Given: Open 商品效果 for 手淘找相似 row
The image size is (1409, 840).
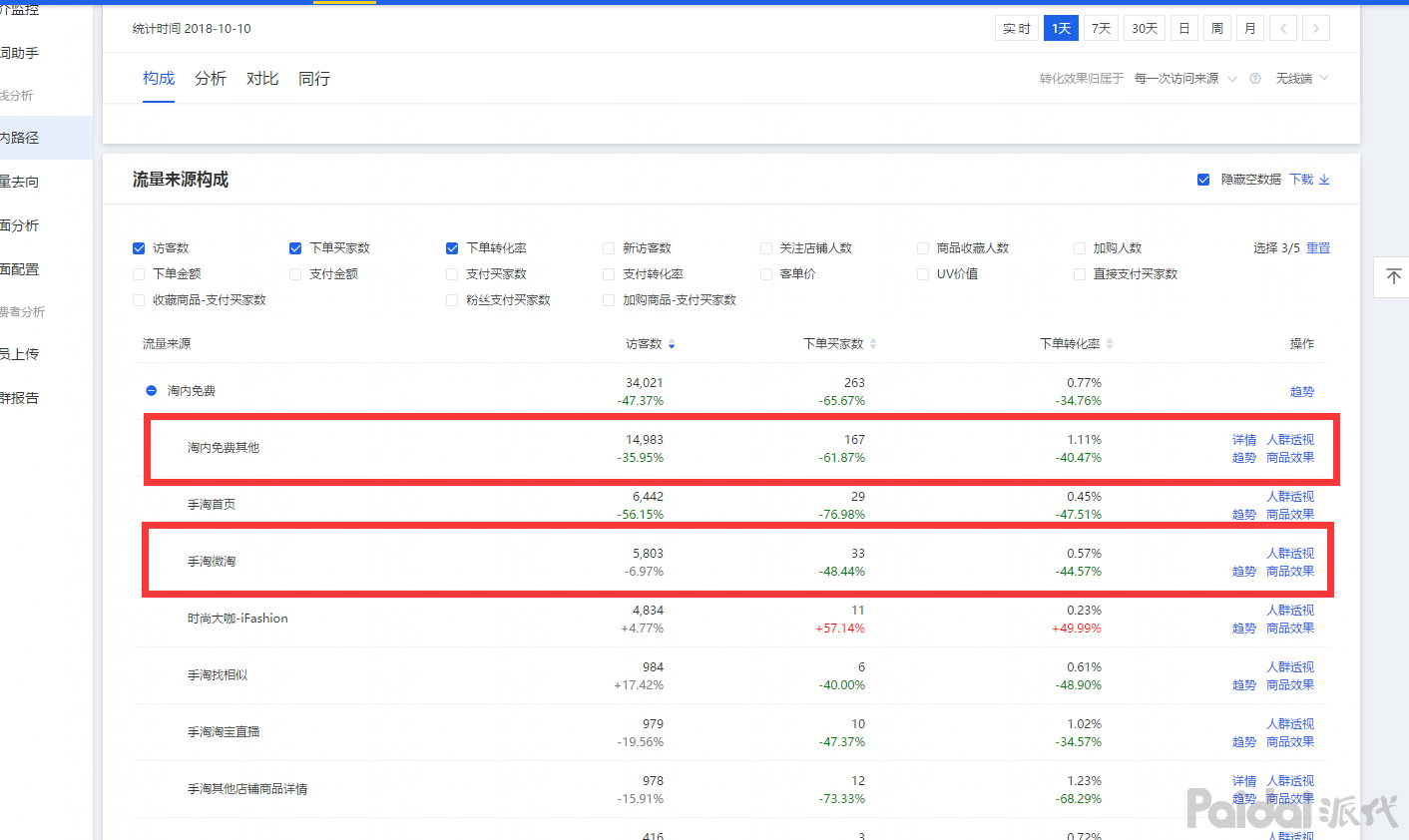Looking at the screenshot, I should point(1290,685).
